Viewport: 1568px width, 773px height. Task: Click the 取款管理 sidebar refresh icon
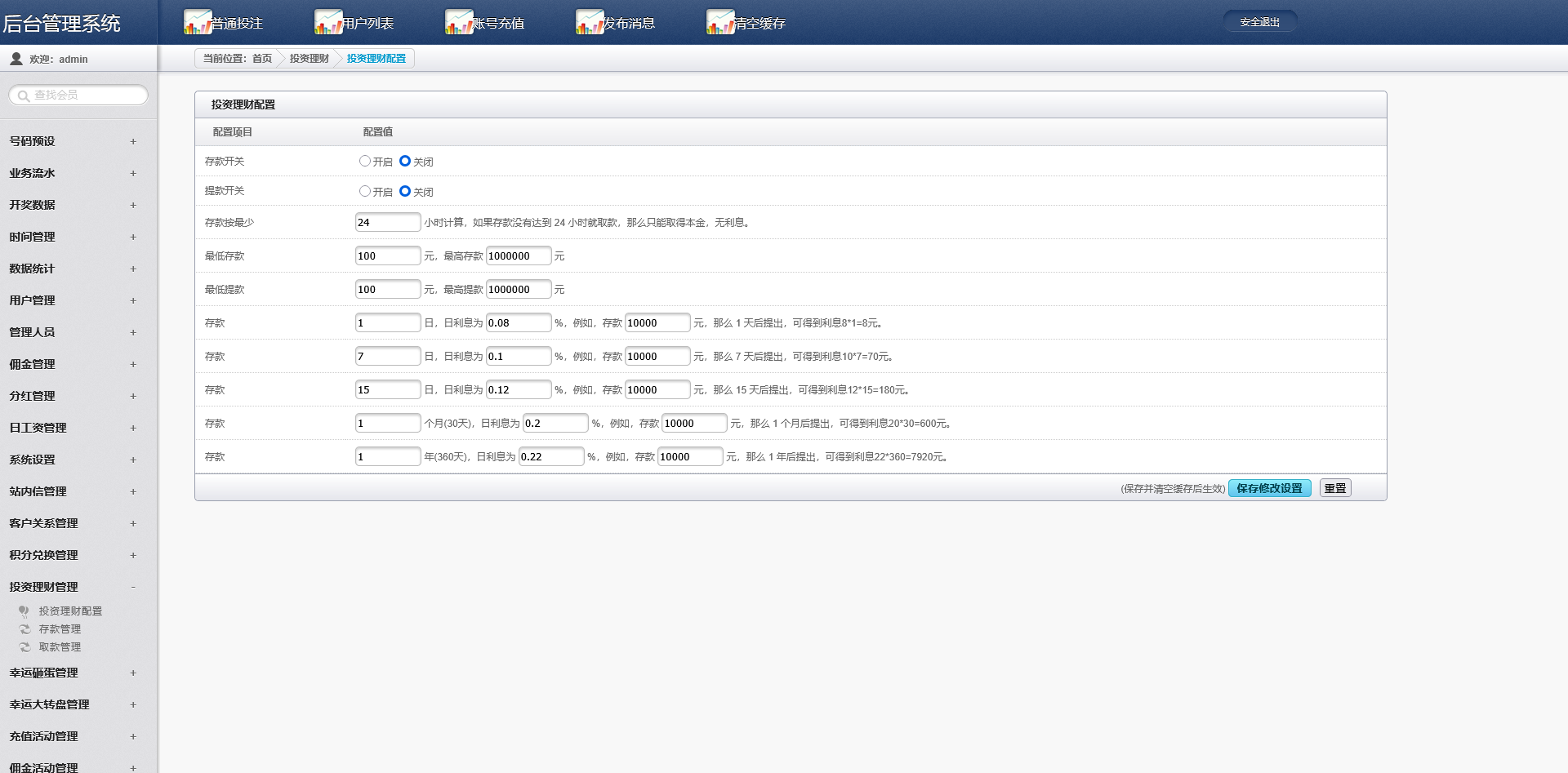[25, 647]
